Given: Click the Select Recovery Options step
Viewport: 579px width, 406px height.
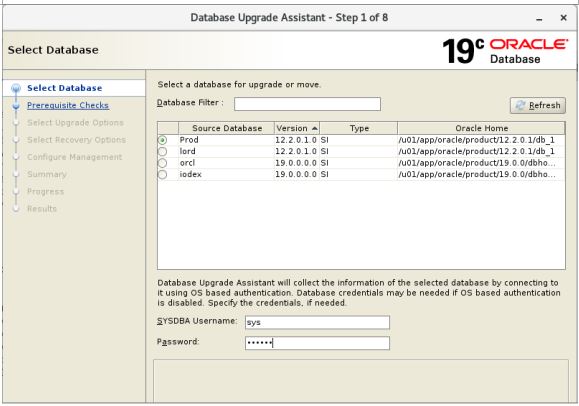Looking at the screenshot, I should 76,140.
